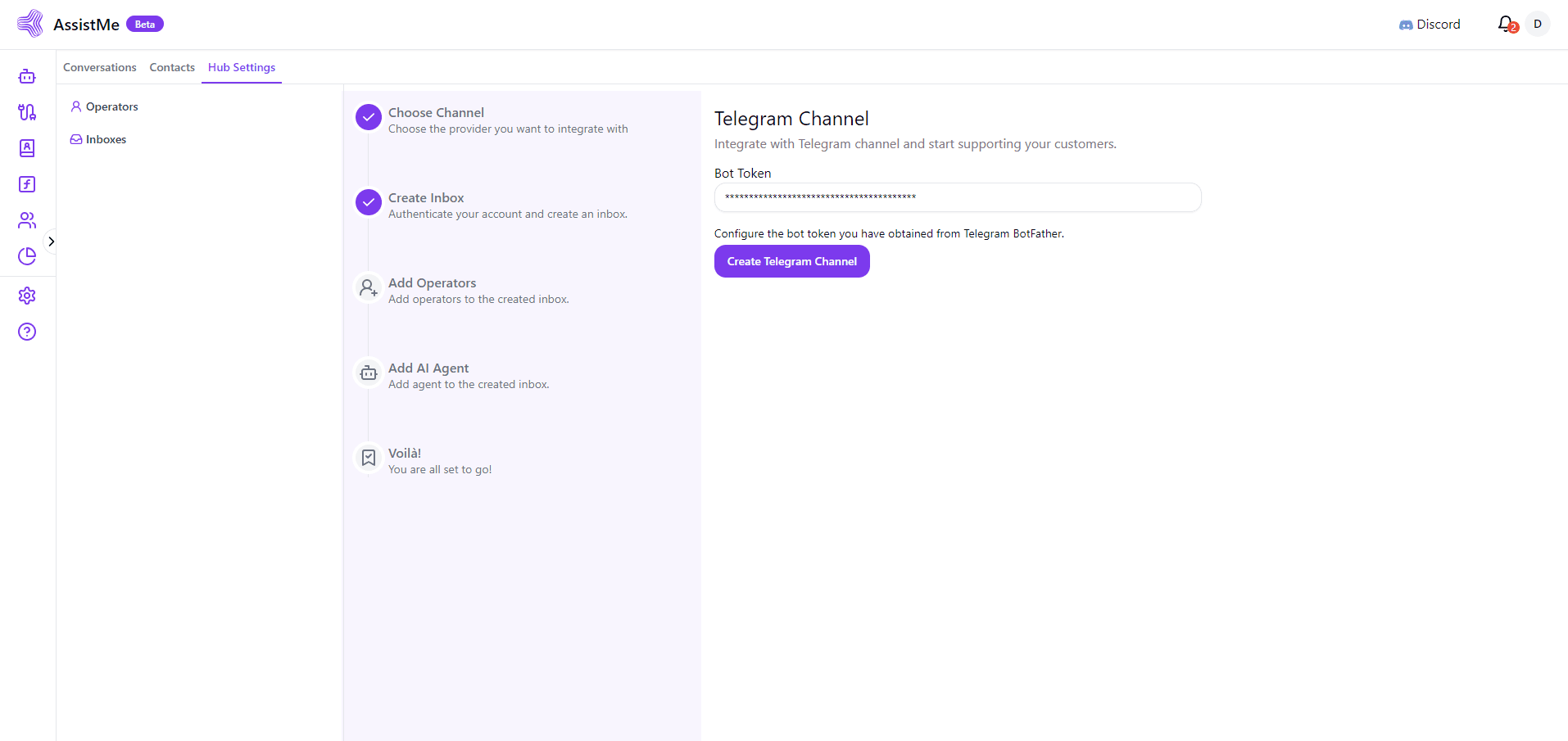1568x741 pixels.
Task: Open the notifications bell icon
Action: 1507,25
